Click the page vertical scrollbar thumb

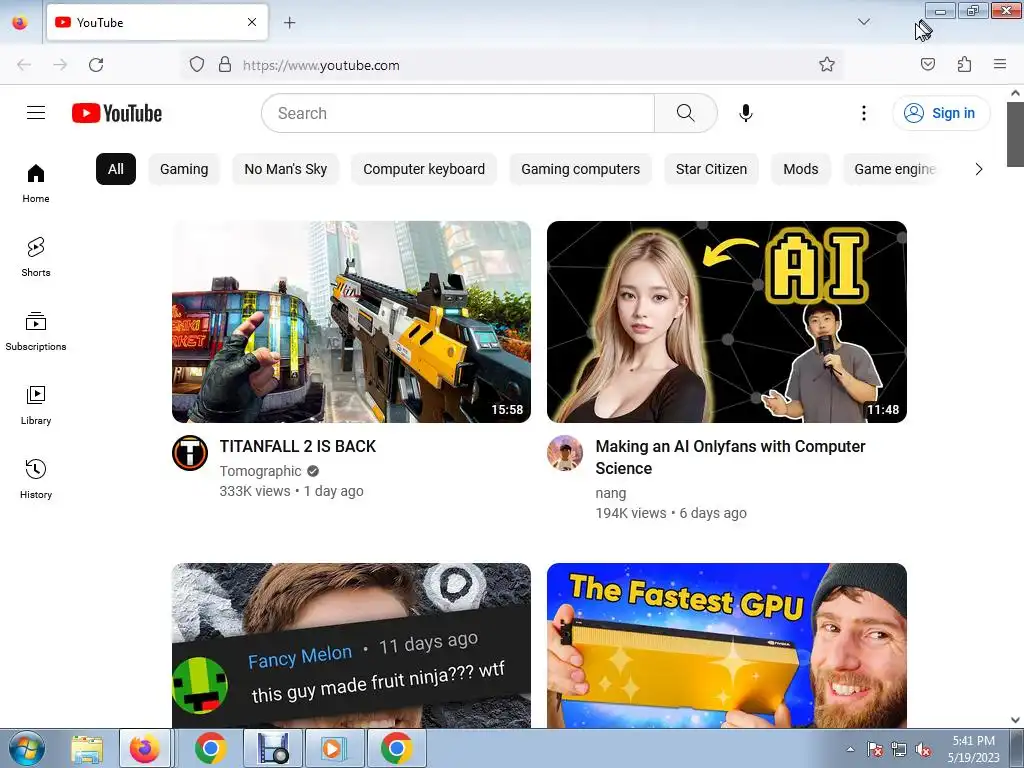point(1015,134)
